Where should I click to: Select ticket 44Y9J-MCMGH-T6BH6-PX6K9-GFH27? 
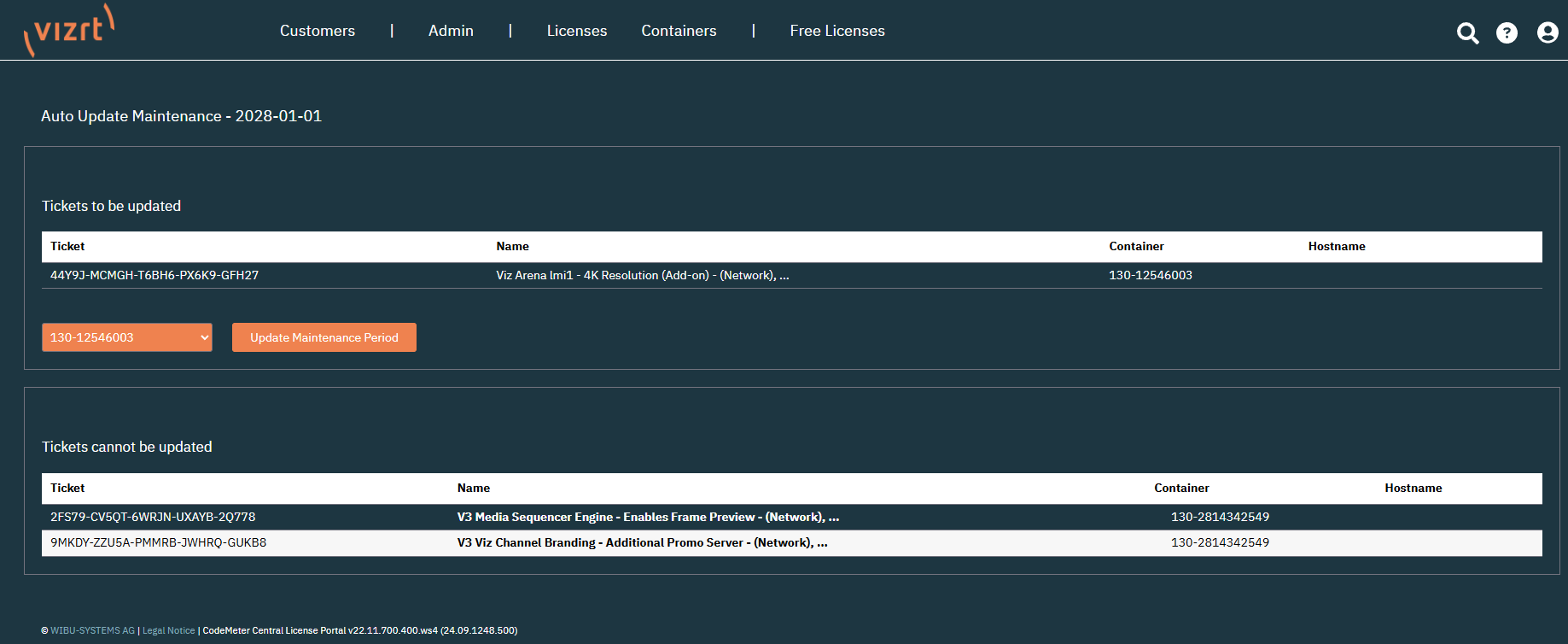coord(154,275)
